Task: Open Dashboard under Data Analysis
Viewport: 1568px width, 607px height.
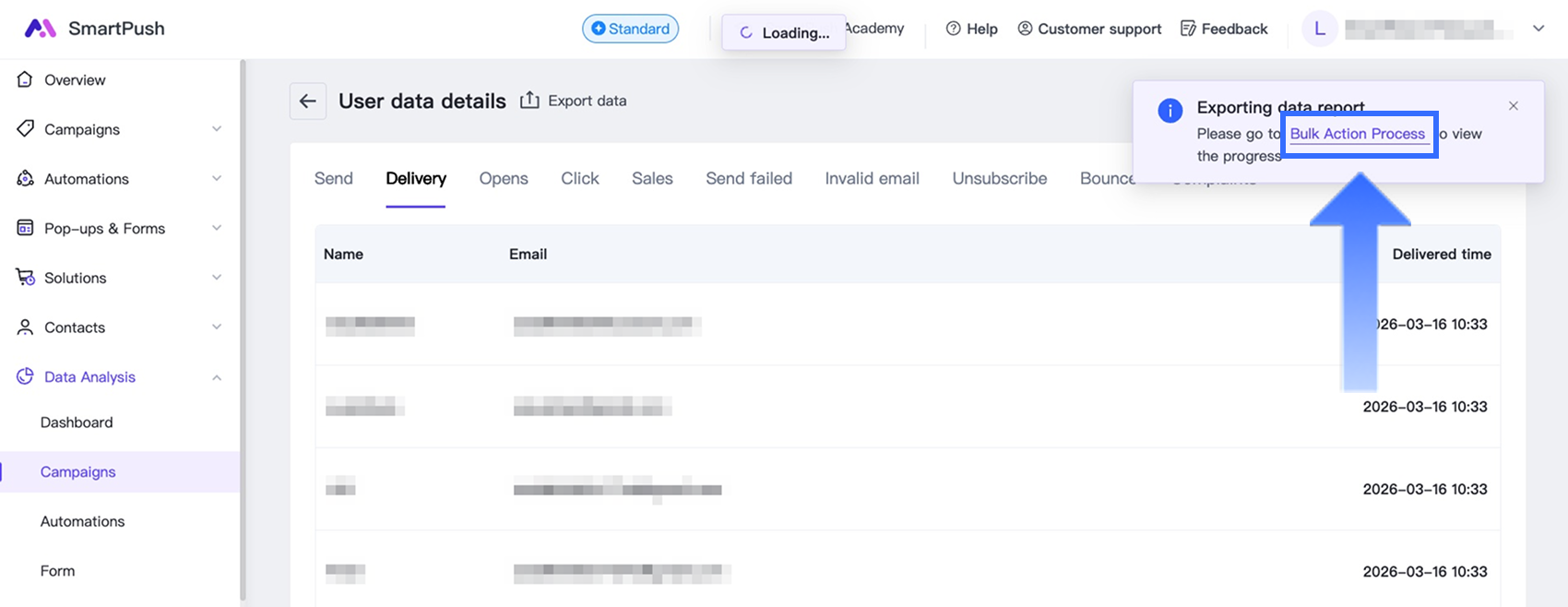Action: click(x=77, y=423)
